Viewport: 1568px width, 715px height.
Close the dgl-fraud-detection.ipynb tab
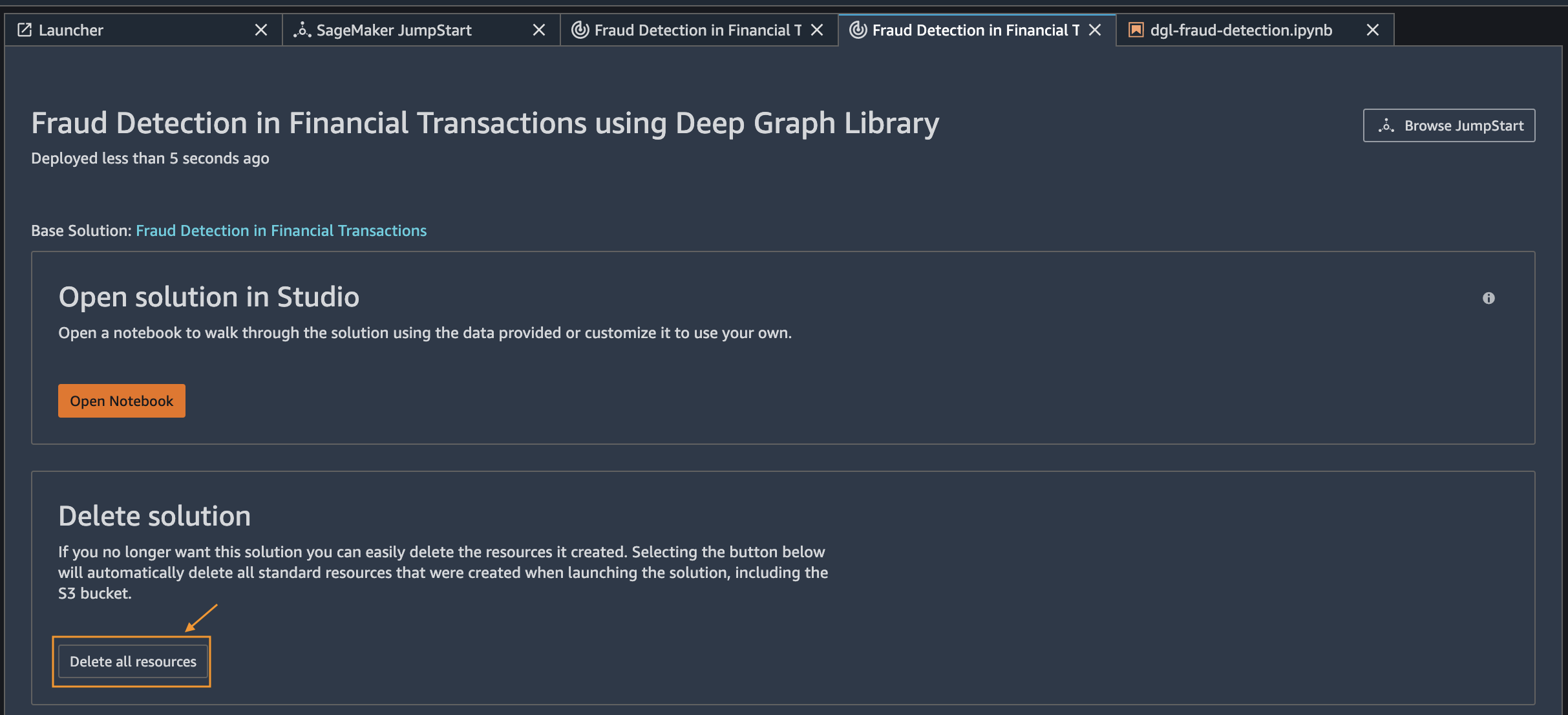pos(1373,30)
